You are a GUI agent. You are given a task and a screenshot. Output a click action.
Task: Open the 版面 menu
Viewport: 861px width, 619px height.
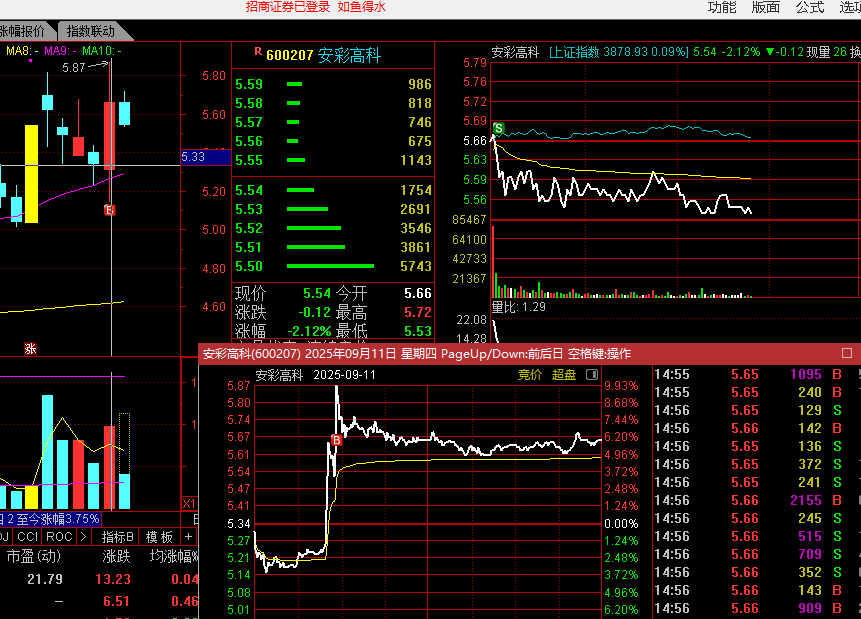765,7
